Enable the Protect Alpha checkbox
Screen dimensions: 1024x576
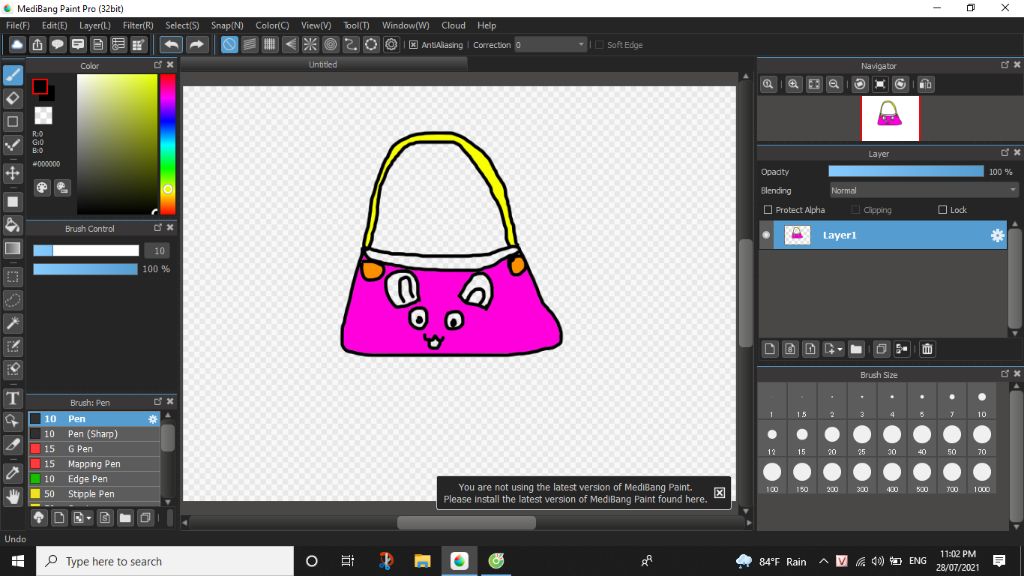768,210
